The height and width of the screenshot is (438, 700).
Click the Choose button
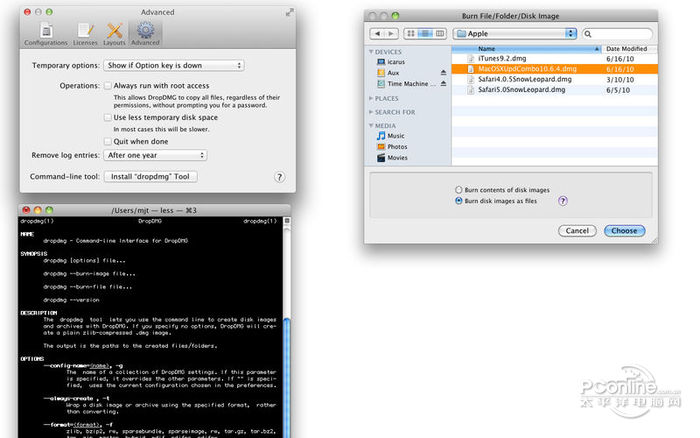click(624, 231)
